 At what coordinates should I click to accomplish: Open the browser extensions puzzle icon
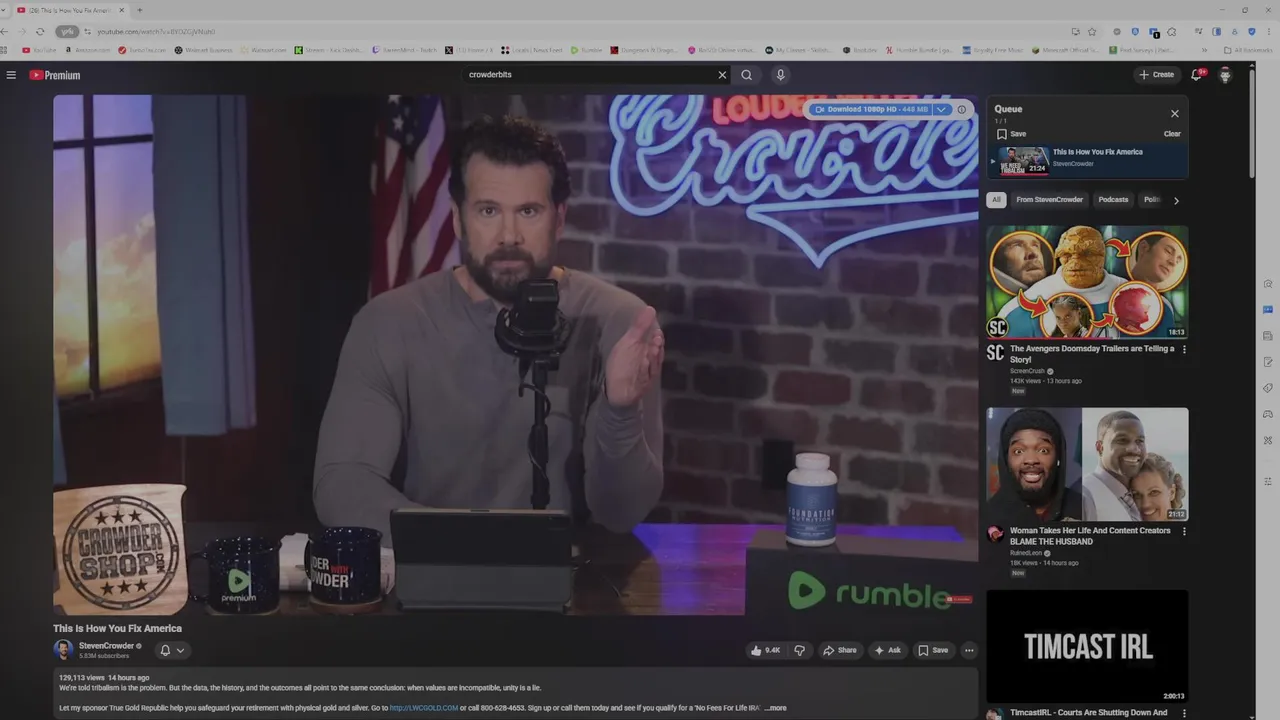pos(1171,31)
